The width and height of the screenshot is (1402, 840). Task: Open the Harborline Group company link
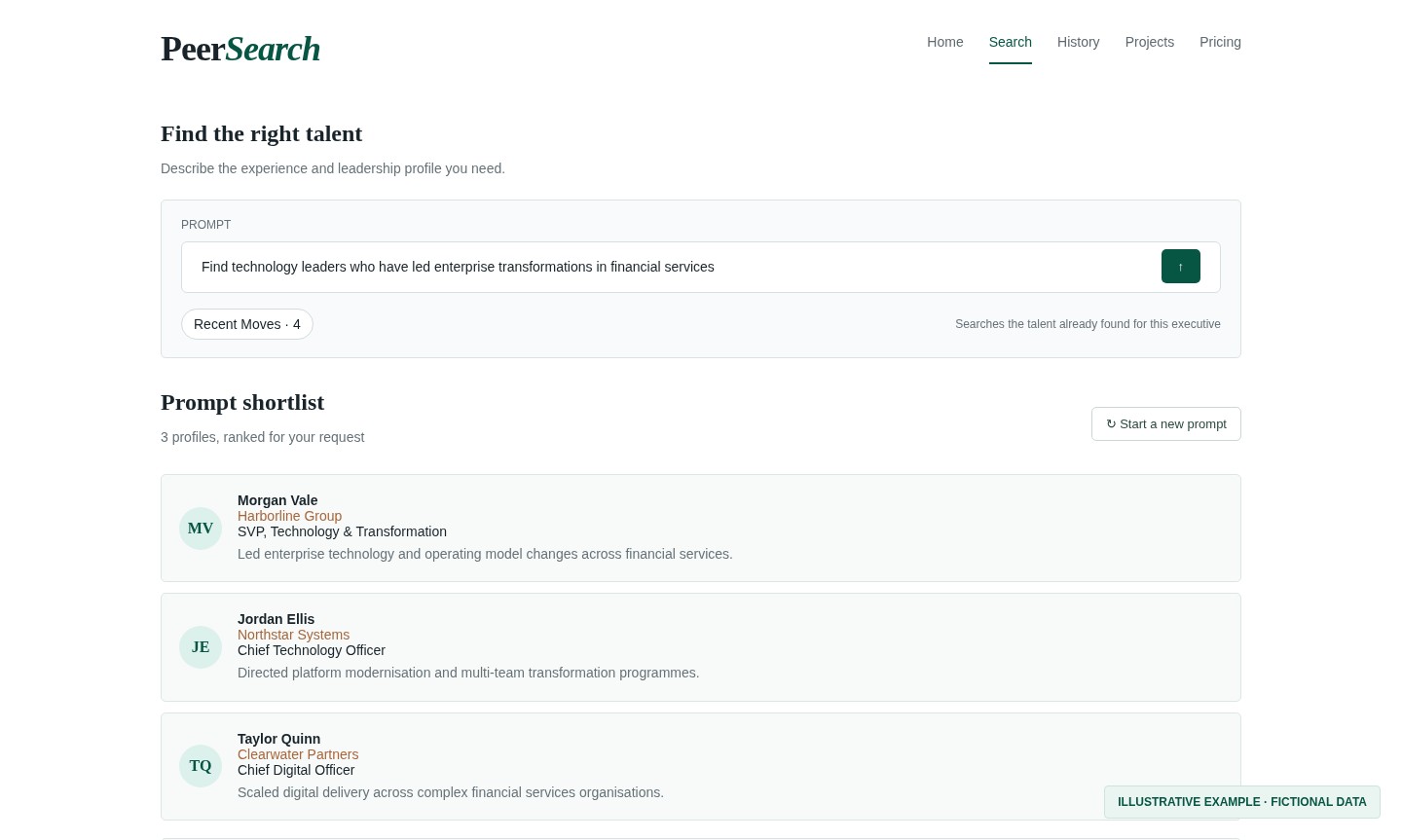pyautogui.click(x=289, y=516)
